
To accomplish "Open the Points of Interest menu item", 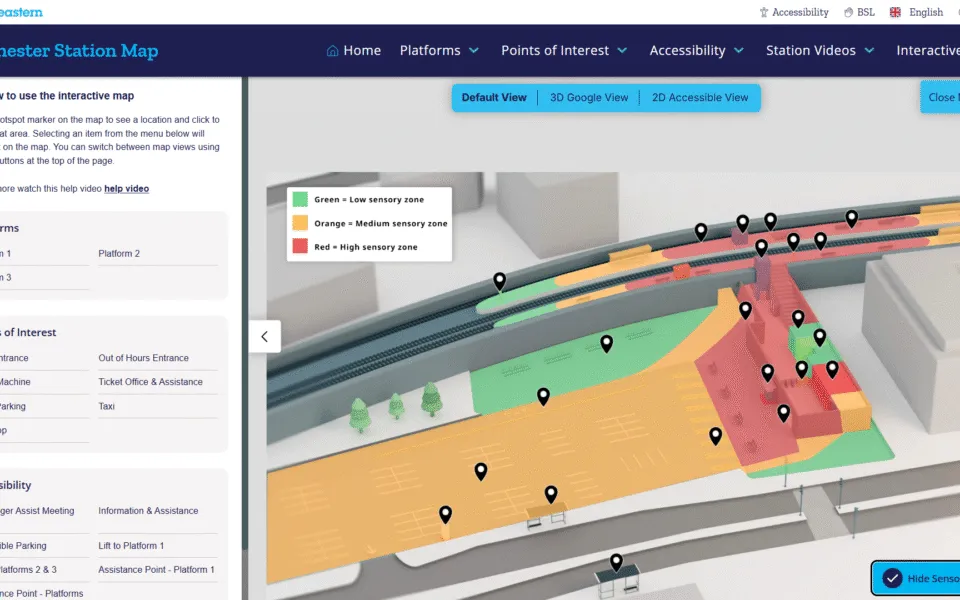I will coord(555,51).
